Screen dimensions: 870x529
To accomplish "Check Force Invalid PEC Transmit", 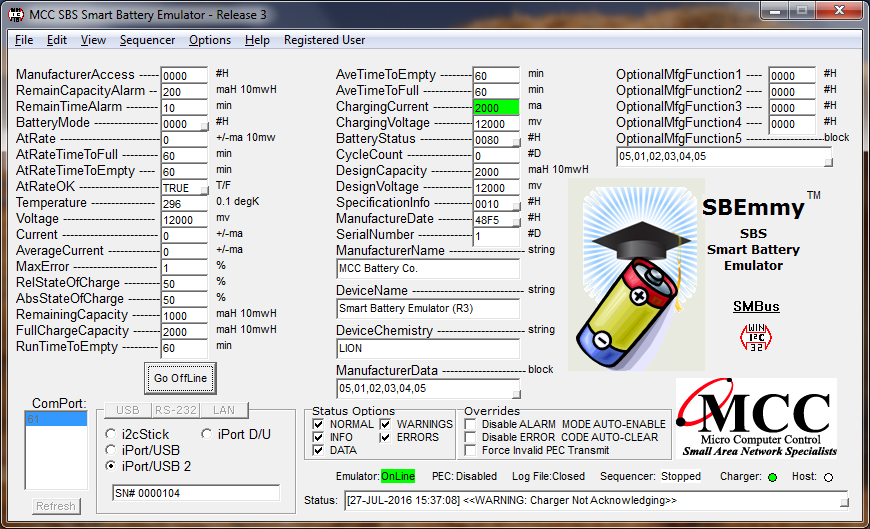I will 471,450.
